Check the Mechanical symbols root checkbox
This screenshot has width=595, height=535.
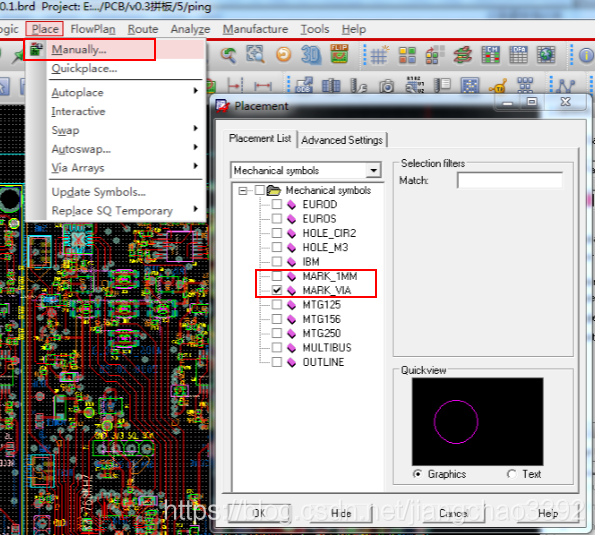(260, 190)
